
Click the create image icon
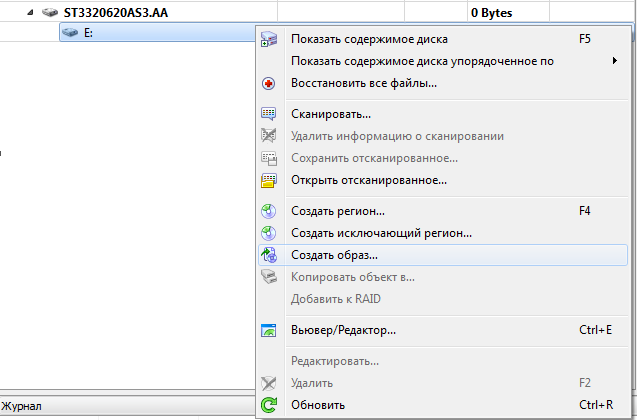(268, 255)
